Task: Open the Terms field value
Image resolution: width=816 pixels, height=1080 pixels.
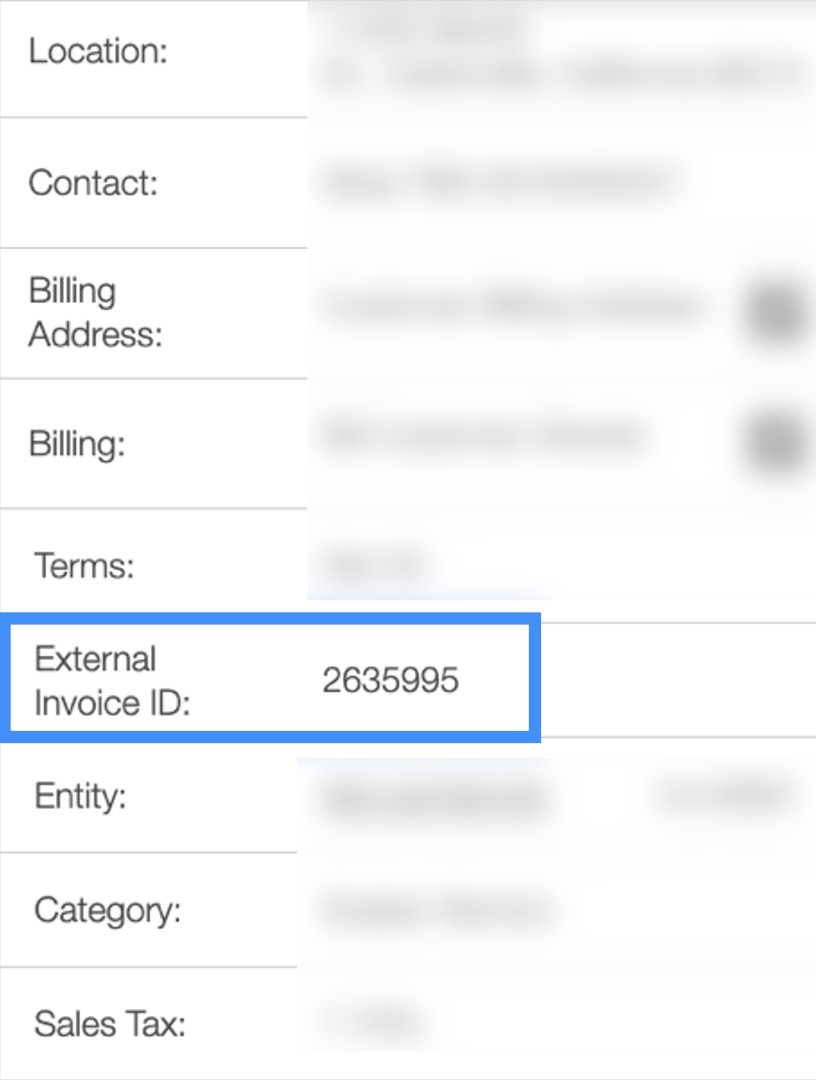Action: [376, 565]
